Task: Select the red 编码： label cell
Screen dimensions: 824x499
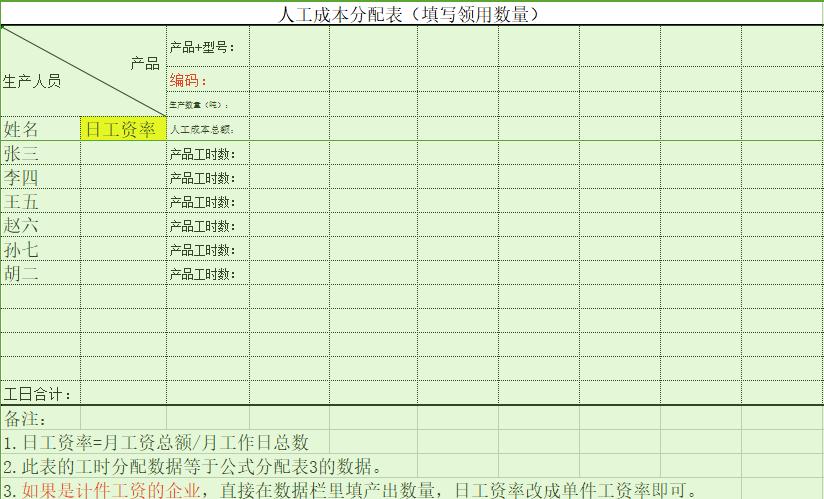Action: click(x=208, y=80)
